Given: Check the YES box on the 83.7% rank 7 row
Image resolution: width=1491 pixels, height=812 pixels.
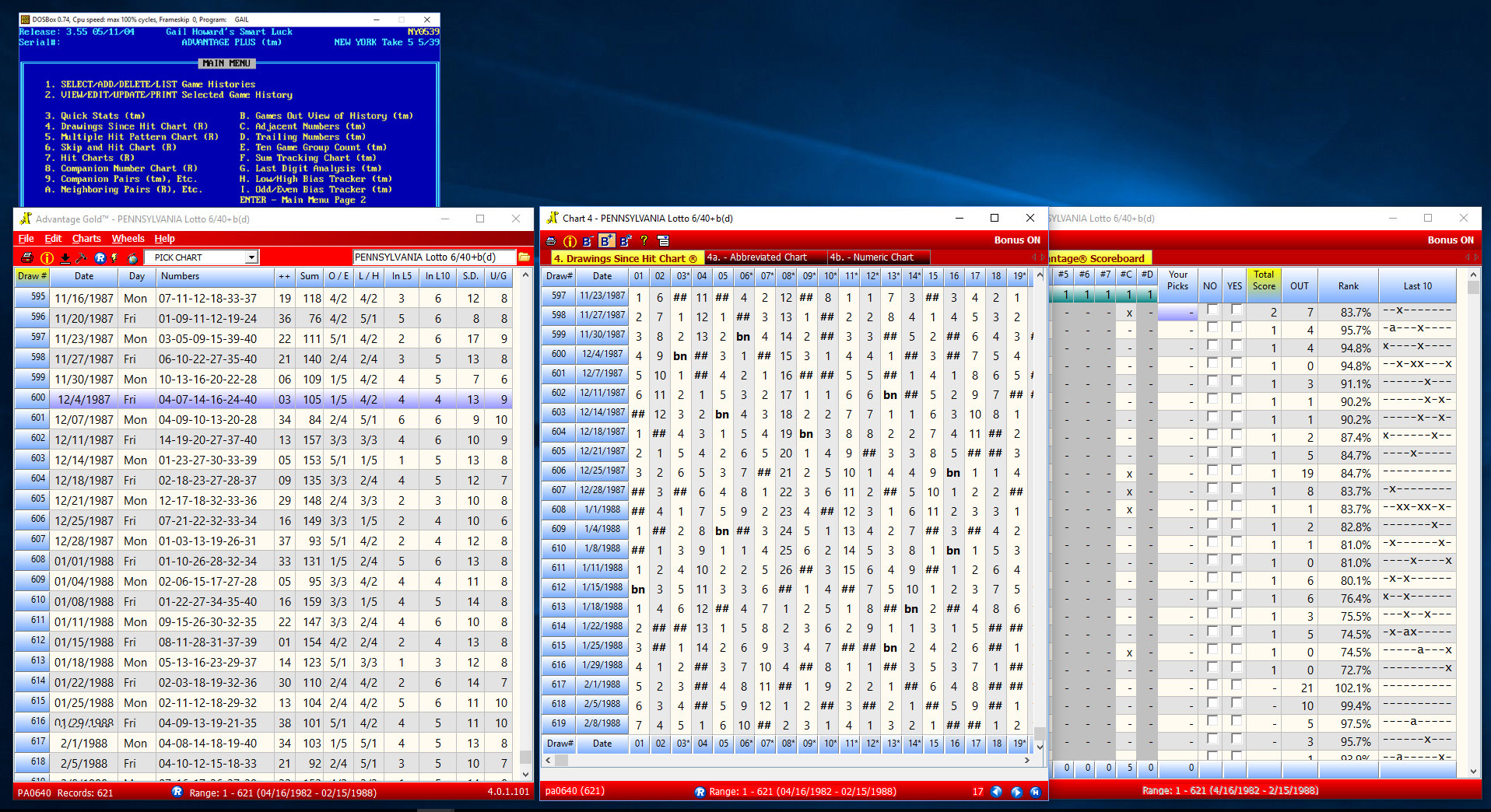Looking at the screenshot, I should pyautogui.click(x=1236, y=310).
